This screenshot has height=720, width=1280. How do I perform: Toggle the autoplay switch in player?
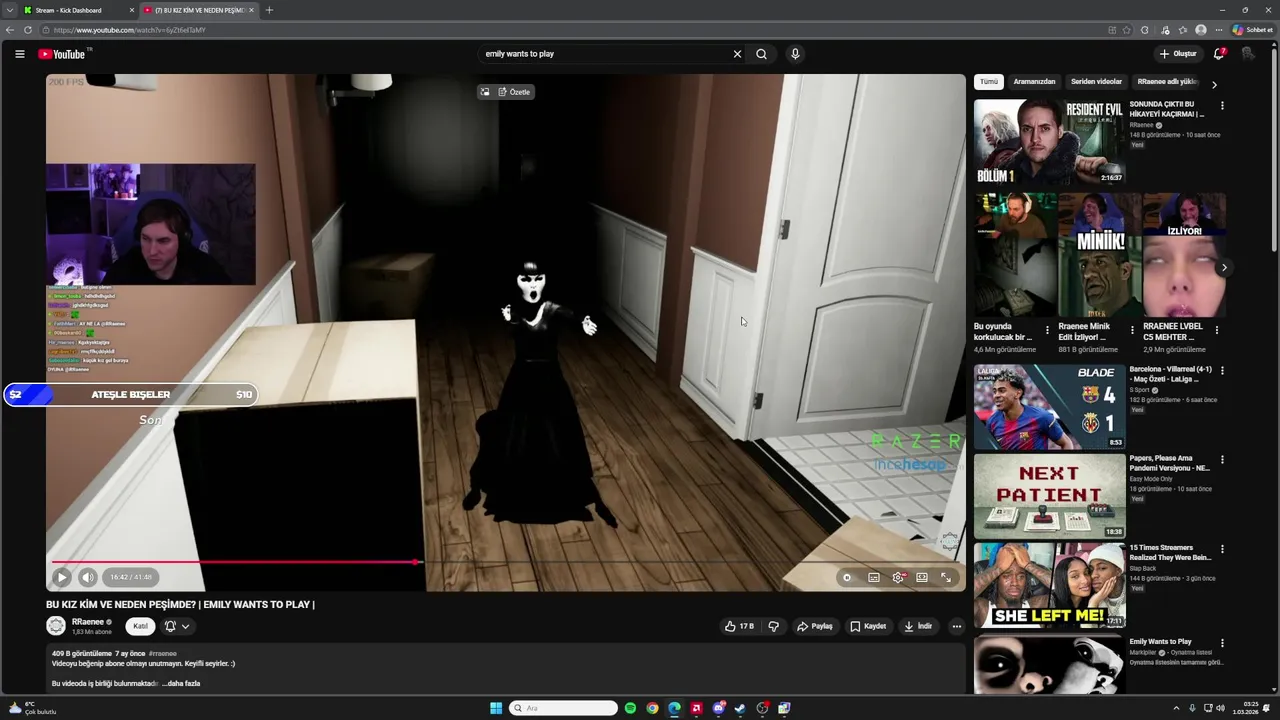[x=847, y=577]
